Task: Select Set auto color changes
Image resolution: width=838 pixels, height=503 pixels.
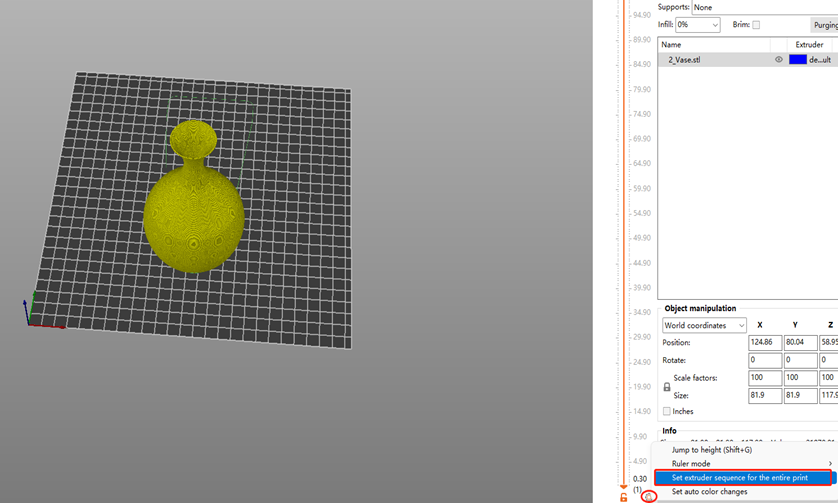Action: coord(709,491)
